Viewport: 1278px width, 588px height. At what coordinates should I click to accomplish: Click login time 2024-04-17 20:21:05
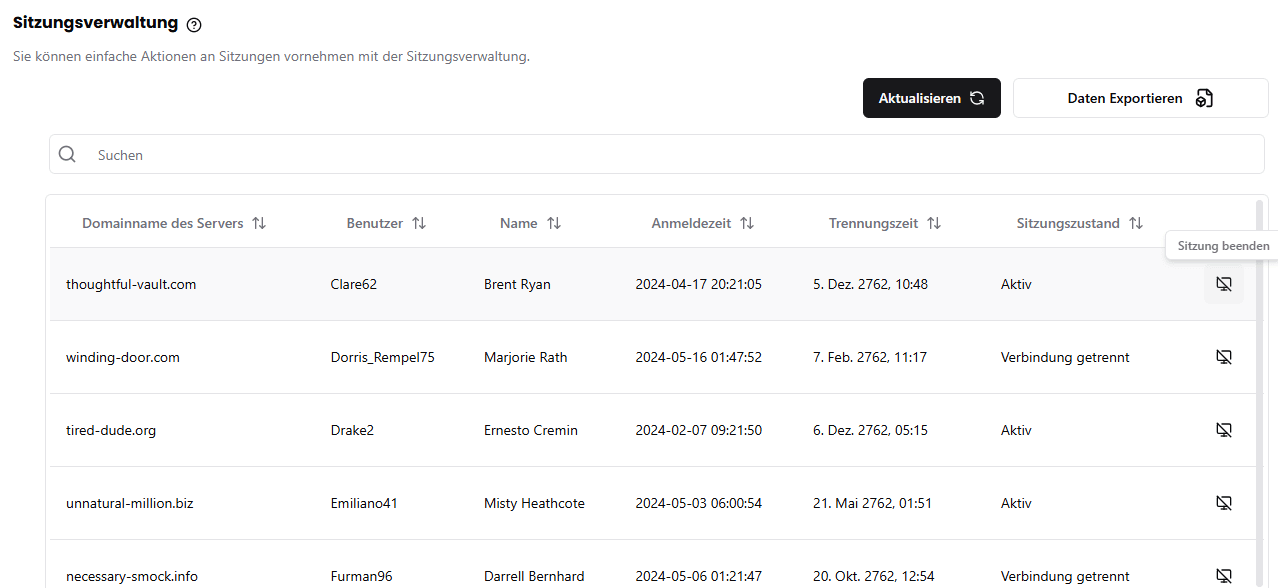[699, 284]
